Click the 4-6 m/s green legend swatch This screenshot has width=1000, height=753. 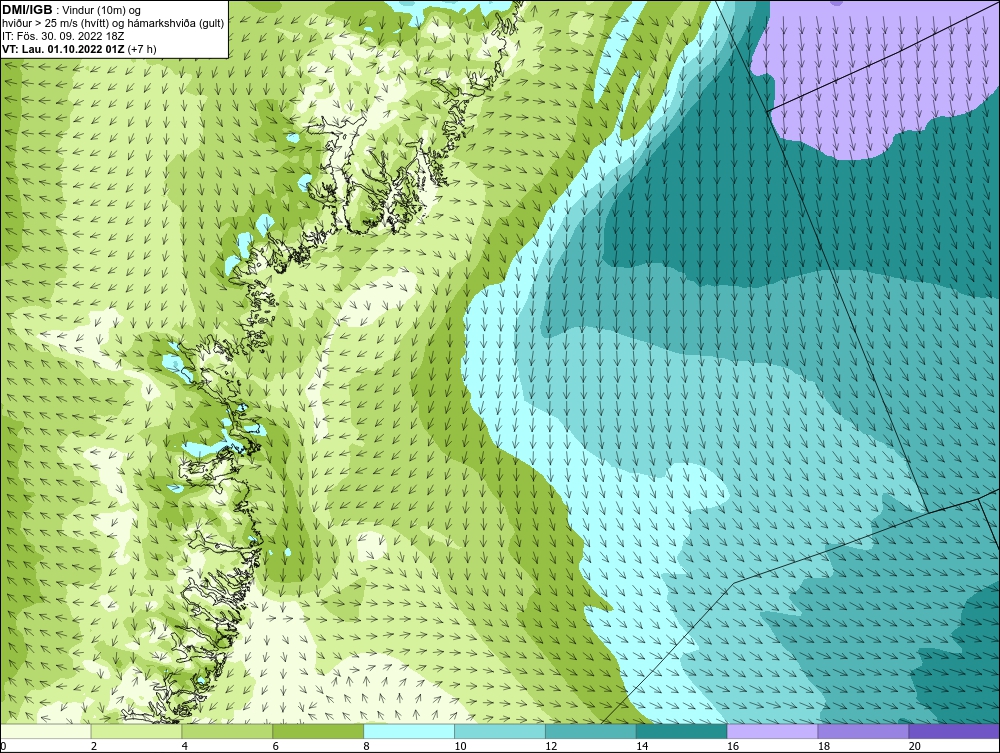[227, 731]
